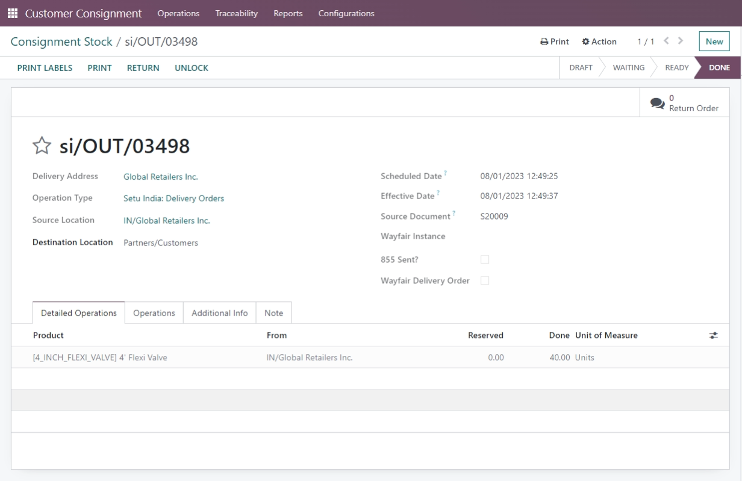
Task: Click the Effective Date value 12:49:37
Action: [x=519, y=196]
